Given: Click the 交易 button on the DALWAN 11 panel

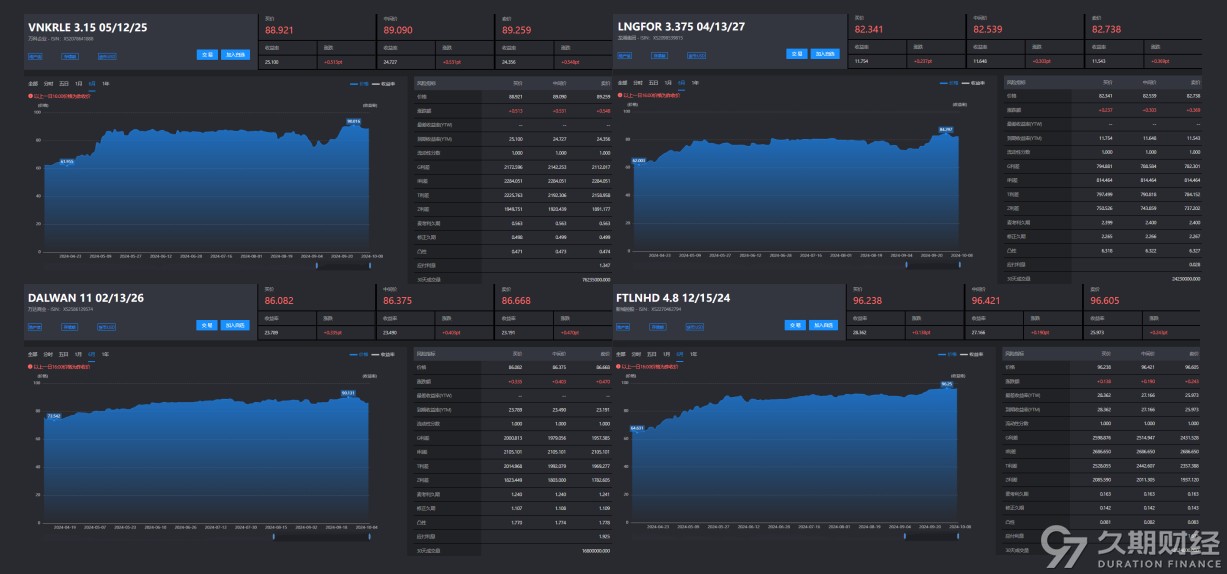Looking at the screenshot, I should (x=207, y=325).
